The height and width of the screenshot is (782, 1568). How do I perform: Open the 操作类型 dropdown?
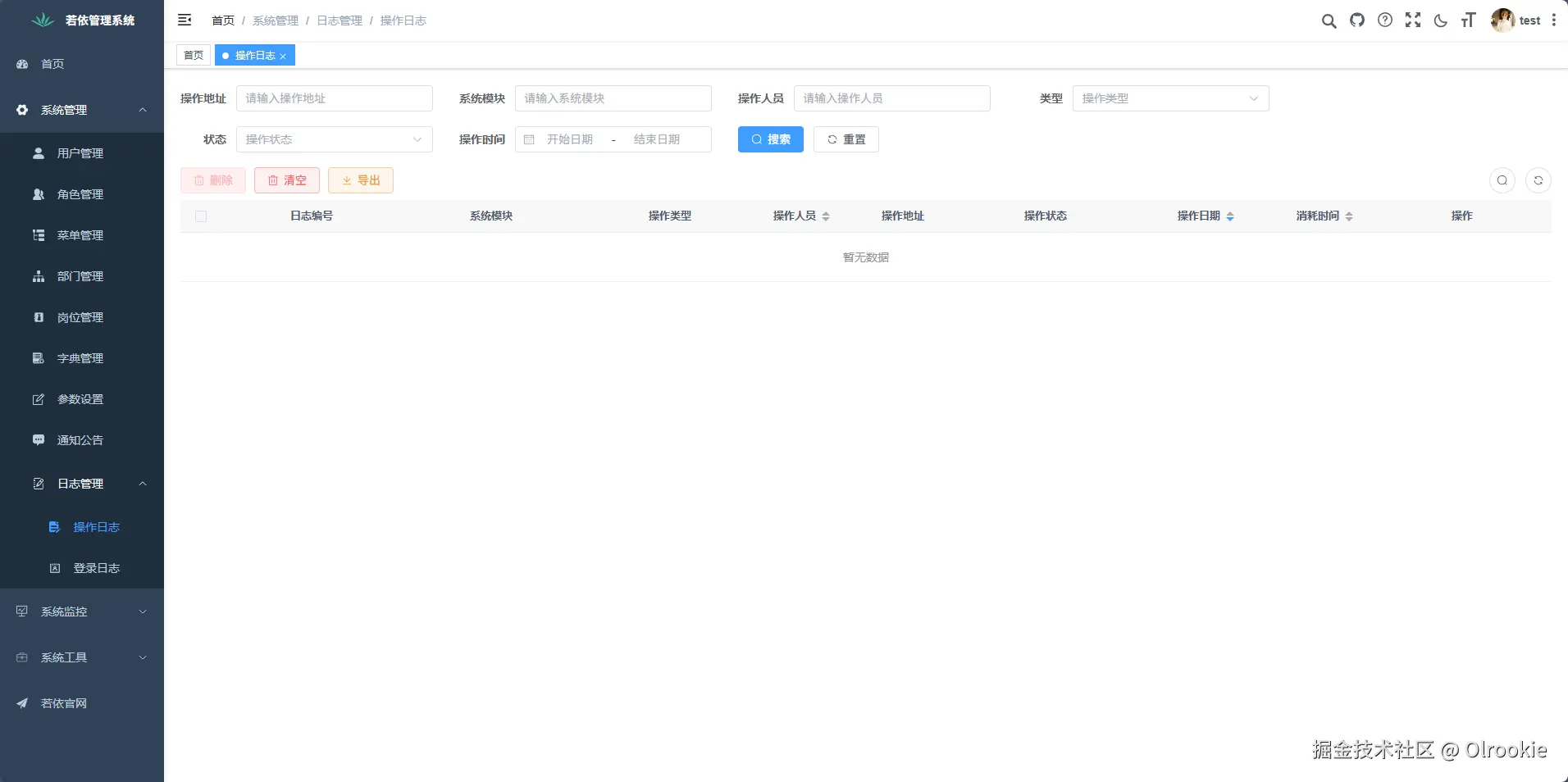coord(1169,98)
